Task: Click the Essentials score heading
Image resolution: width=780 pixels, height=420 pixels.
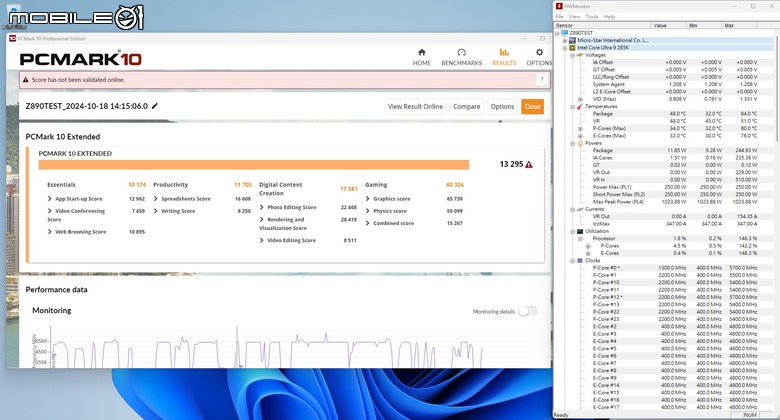Action: coord(61,185)
